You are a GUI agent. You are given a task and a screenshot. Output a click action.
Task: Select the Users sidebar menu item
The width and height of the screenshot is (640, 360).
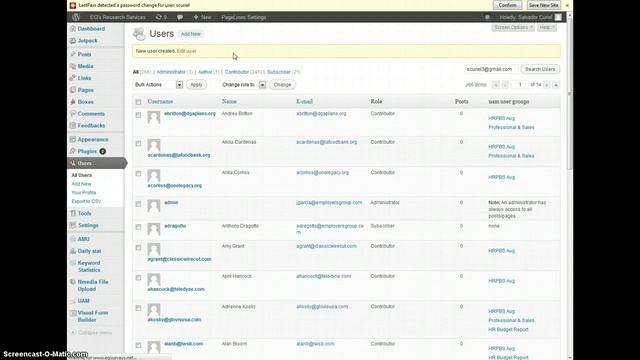pos(96,163)
